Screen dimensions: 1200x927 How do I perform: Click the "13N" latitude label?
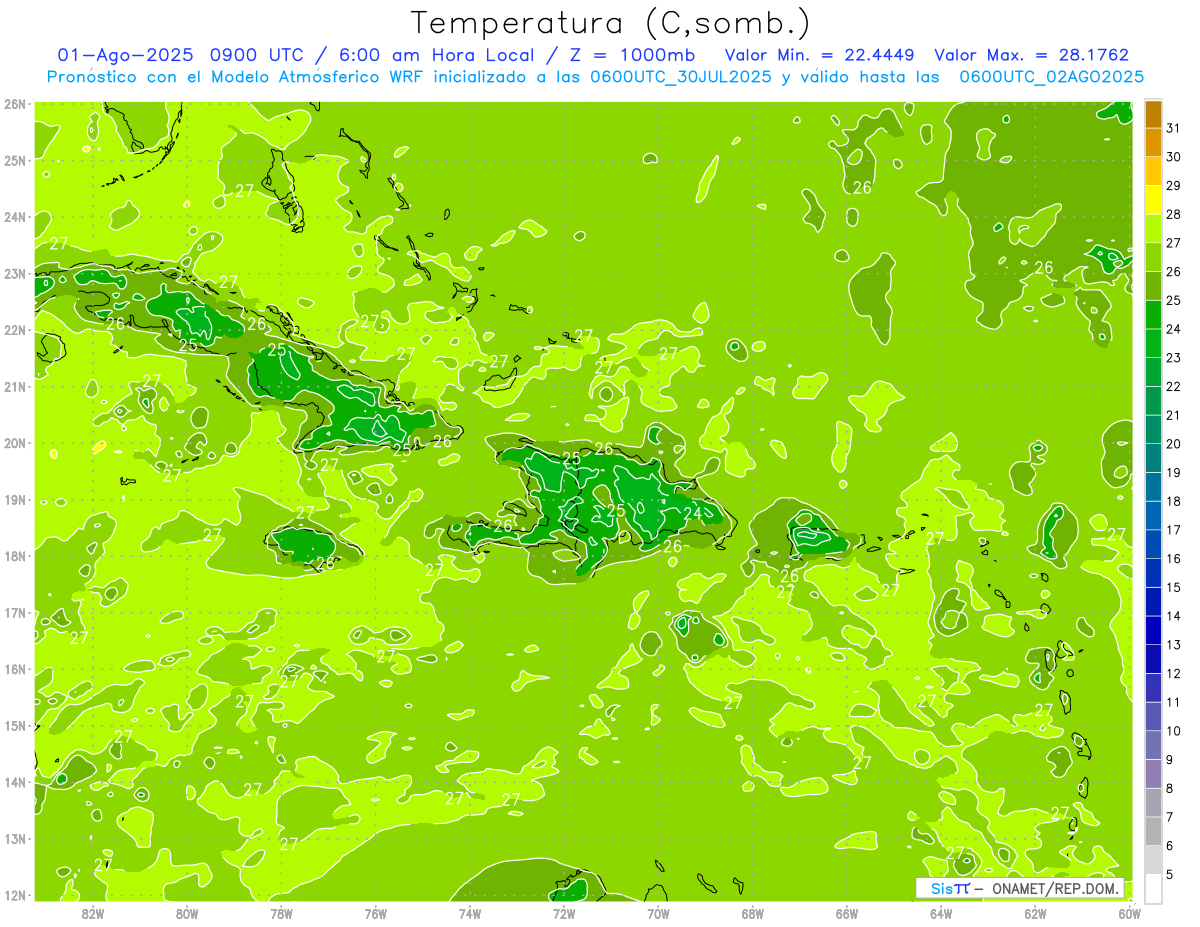coord(14,838)
